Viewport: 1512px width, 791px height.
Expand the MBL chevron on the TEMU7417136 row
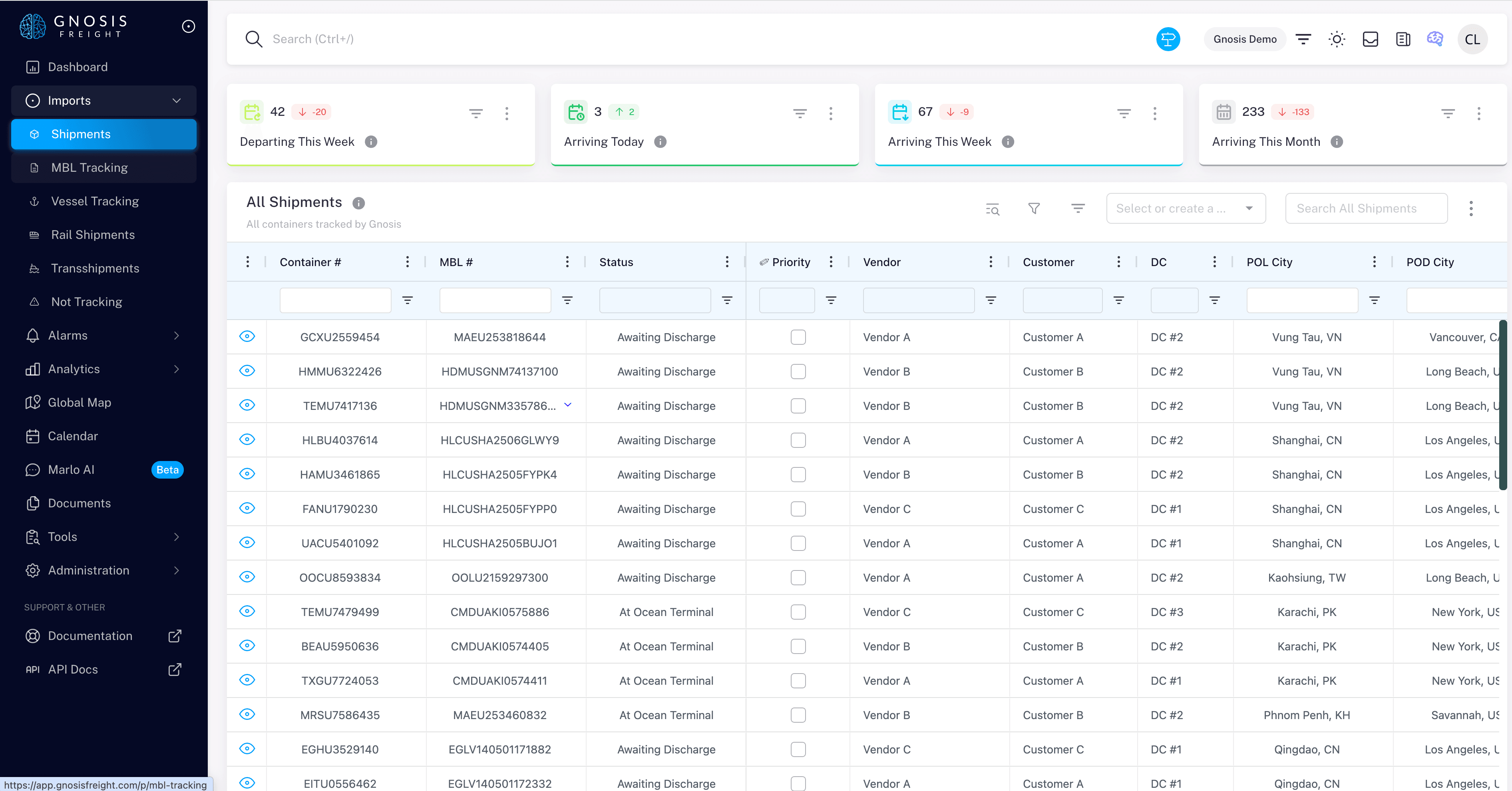(567, 405)
